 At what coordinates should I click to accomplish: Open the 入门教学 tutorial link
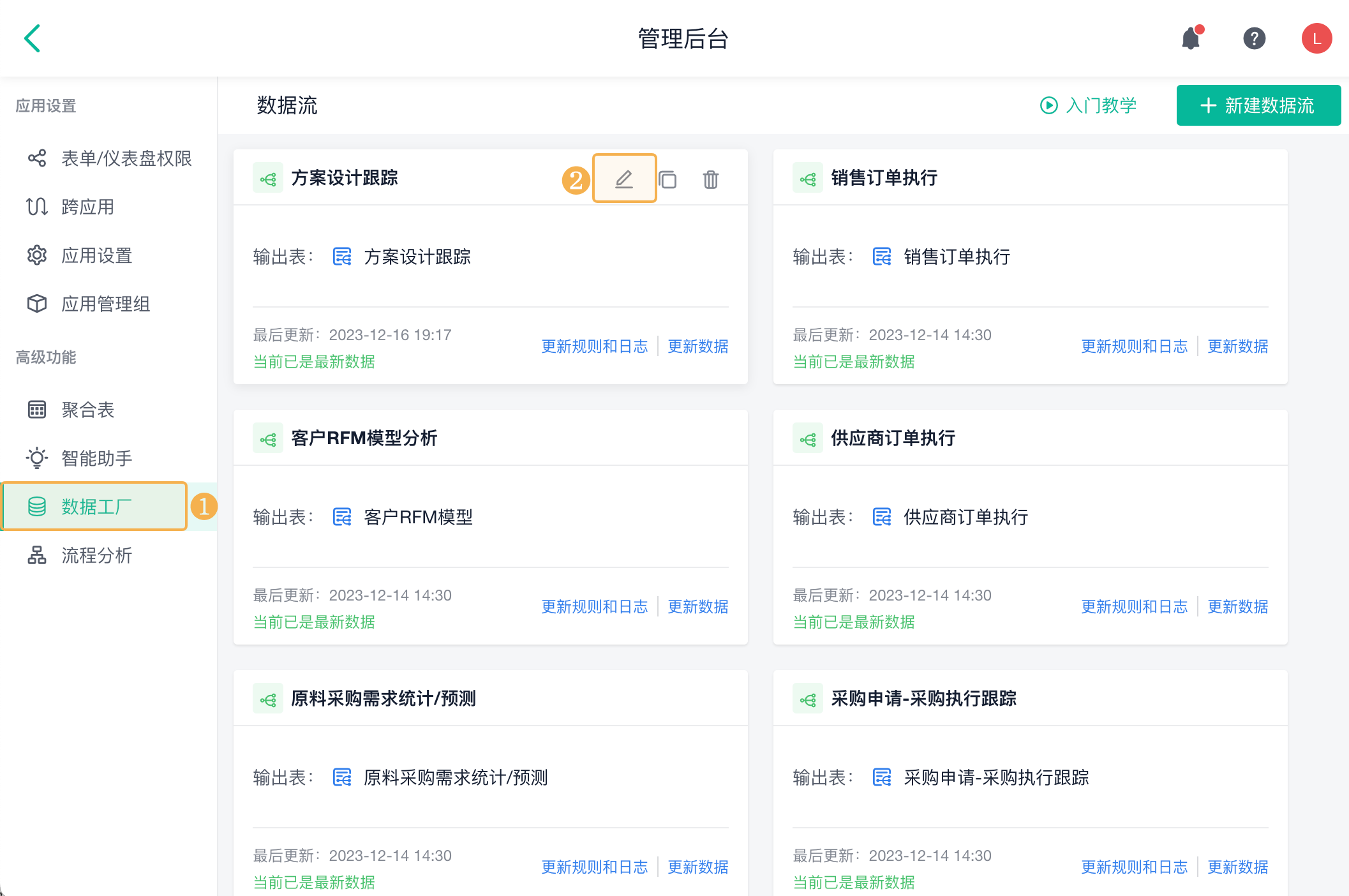1089,105
